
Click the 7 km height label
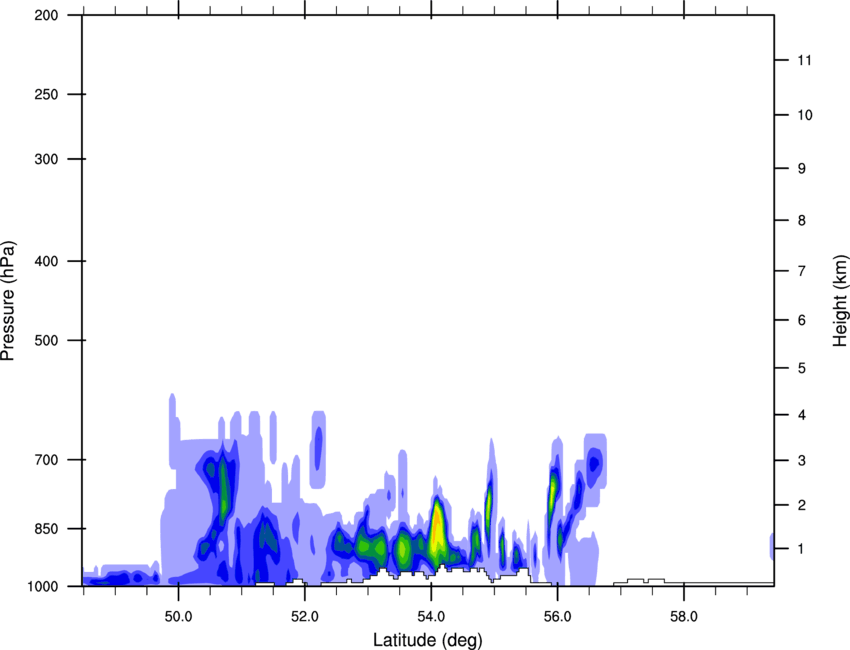[x=802, y=271]
